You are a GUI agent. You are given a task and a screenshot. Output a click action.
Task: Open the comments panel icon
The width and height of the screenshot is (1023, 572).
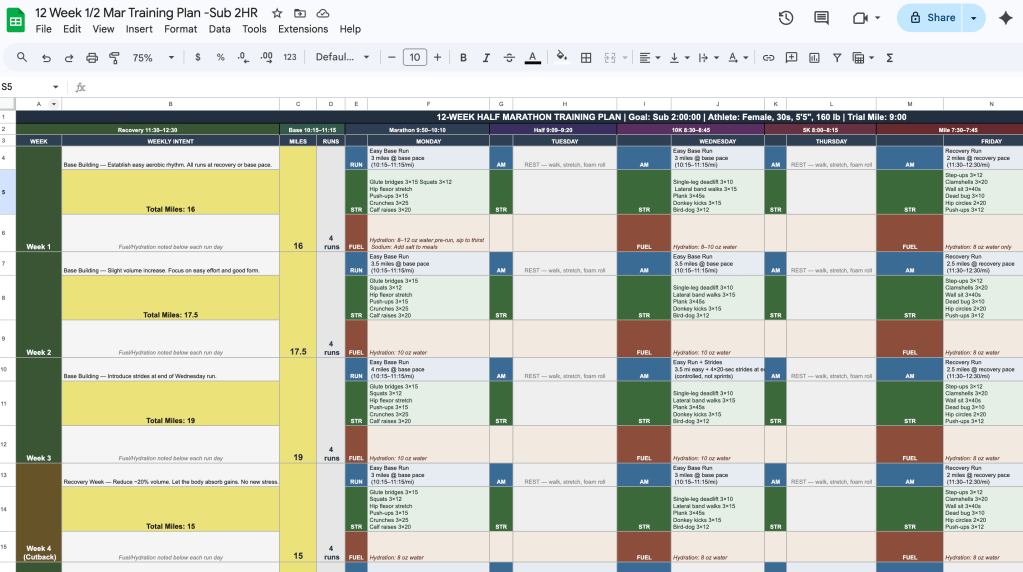click(x=821, y=18)
